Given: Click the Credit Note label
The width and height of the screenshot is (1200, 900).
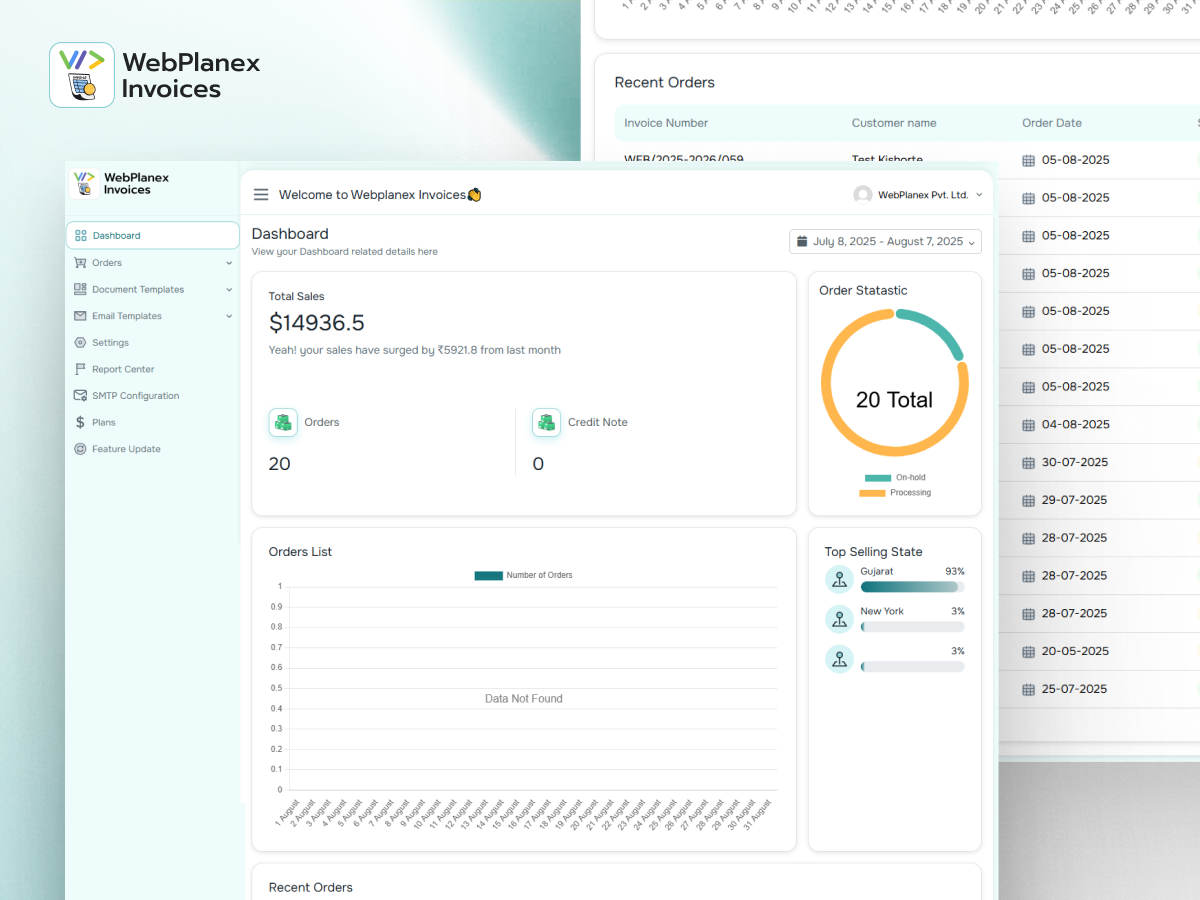Looking at the screenshot, I should (598, 422).
